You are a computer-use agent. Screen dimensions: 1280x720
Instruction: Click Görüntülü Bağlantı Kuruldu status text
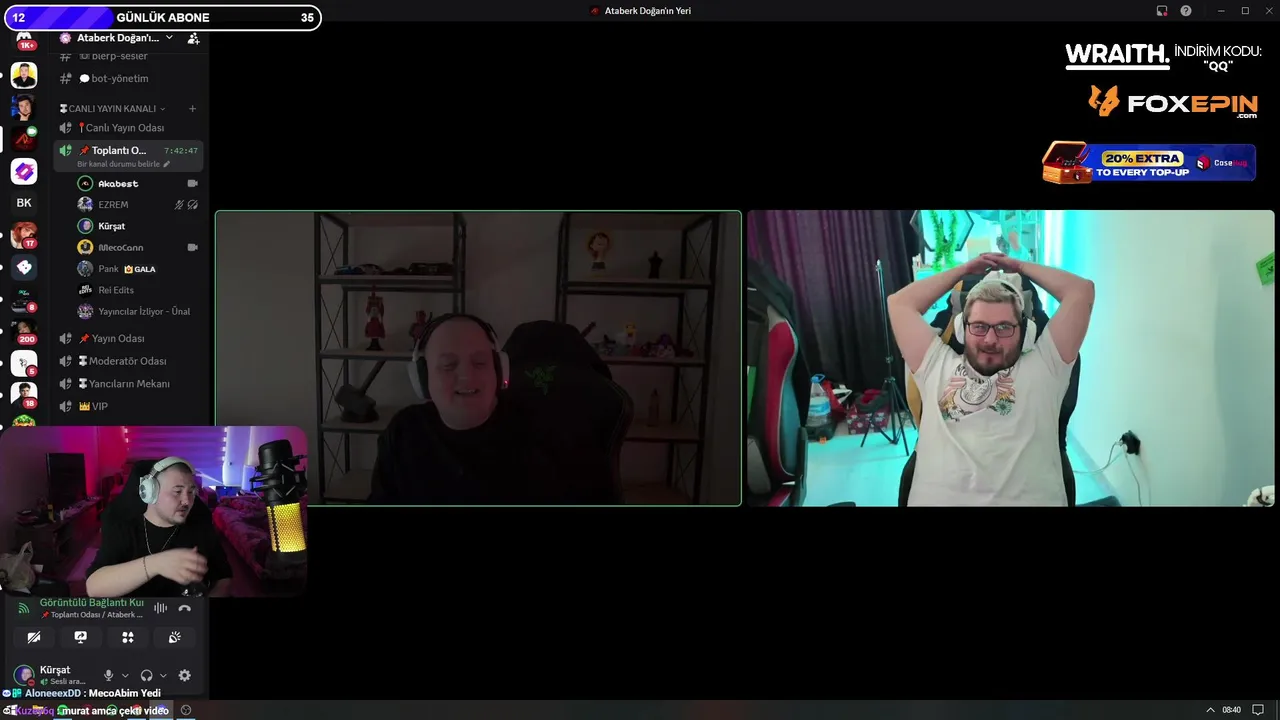coord(91,603)
